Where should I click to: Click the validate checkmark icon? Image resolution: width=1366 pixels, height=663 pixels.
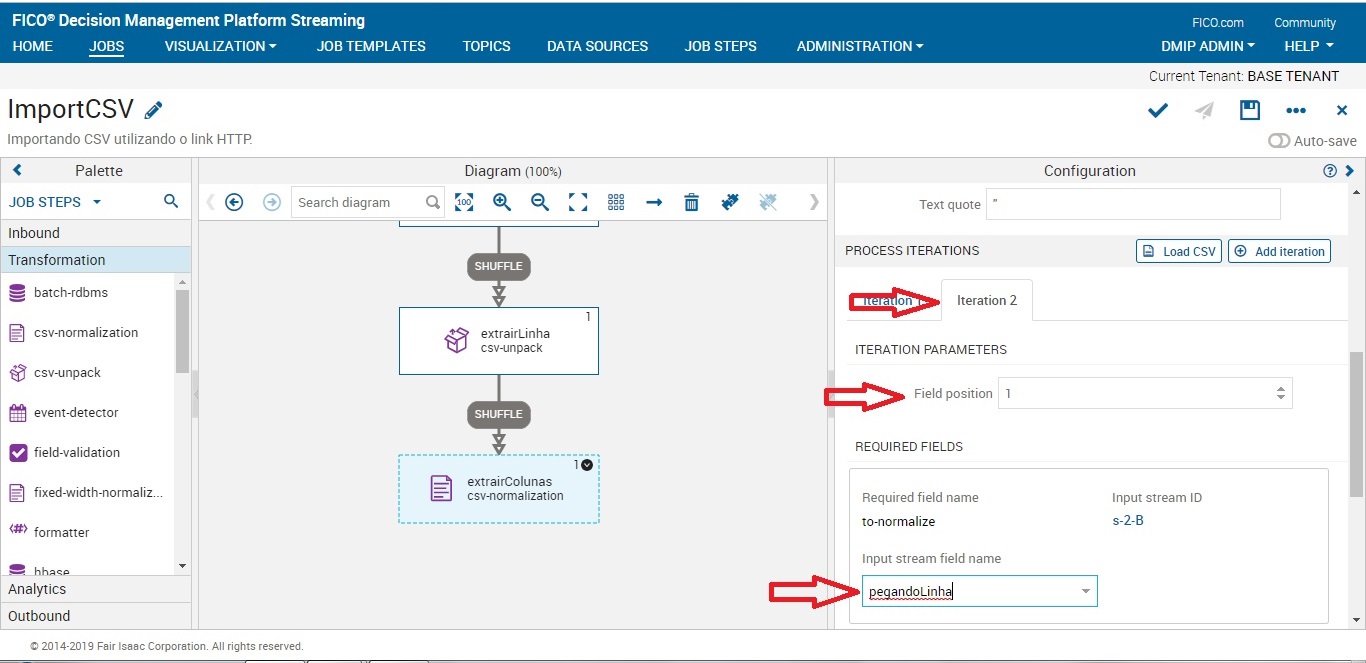pos(1158,110)
